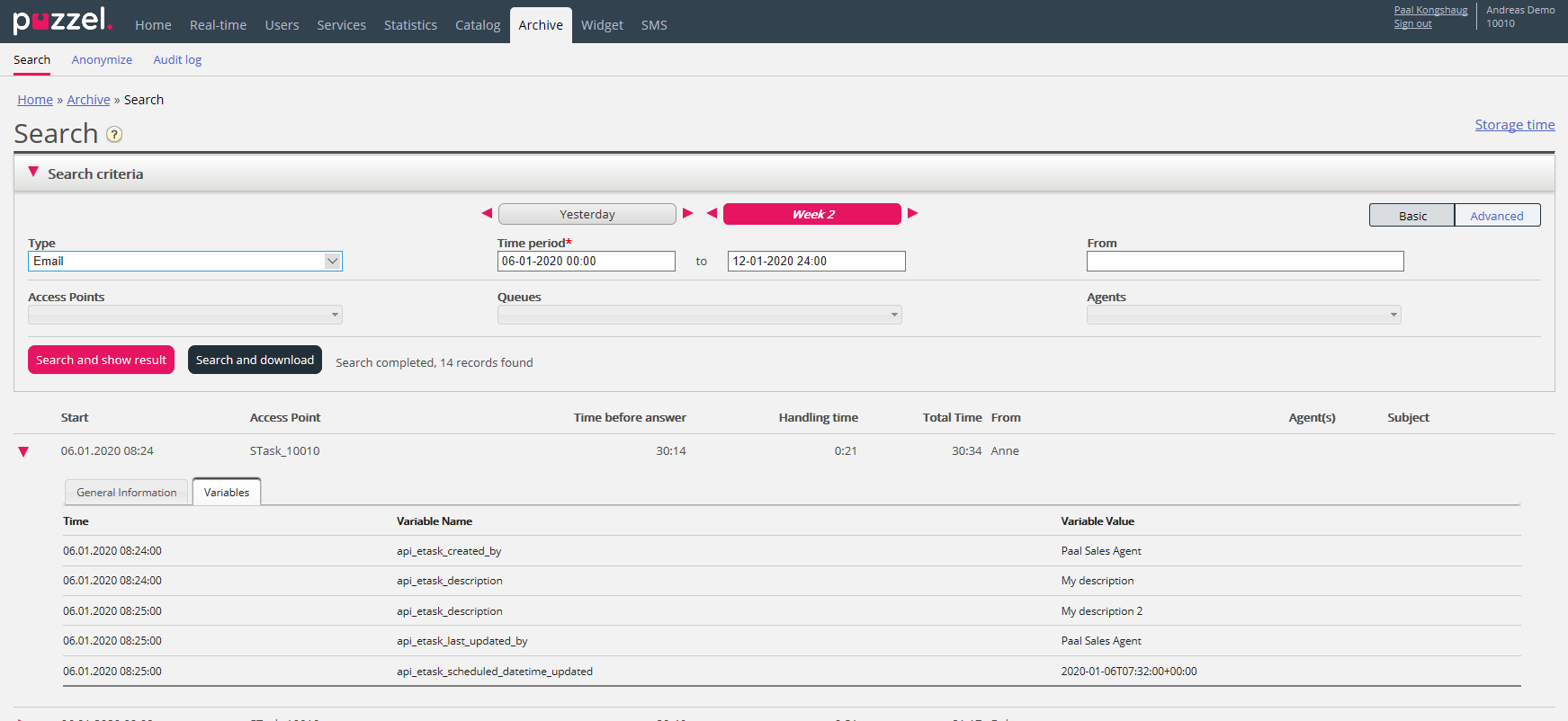Open the General Information tab
This screenshot has width=1568, height=721.
[127, 493]
